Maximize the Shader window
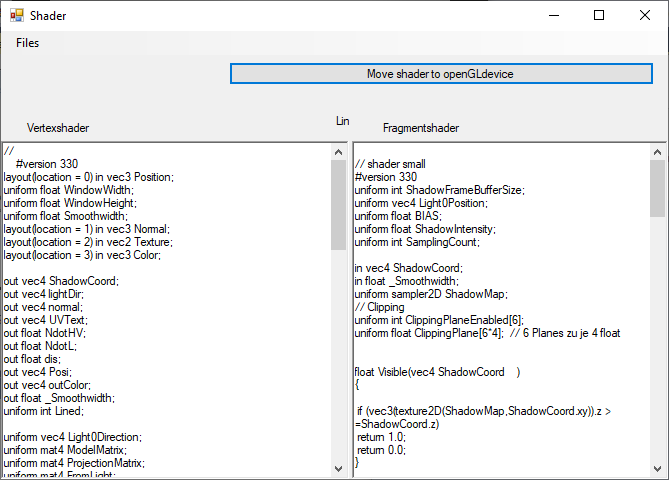The height and width of the screenshot is (480, 669). point(599,16)
